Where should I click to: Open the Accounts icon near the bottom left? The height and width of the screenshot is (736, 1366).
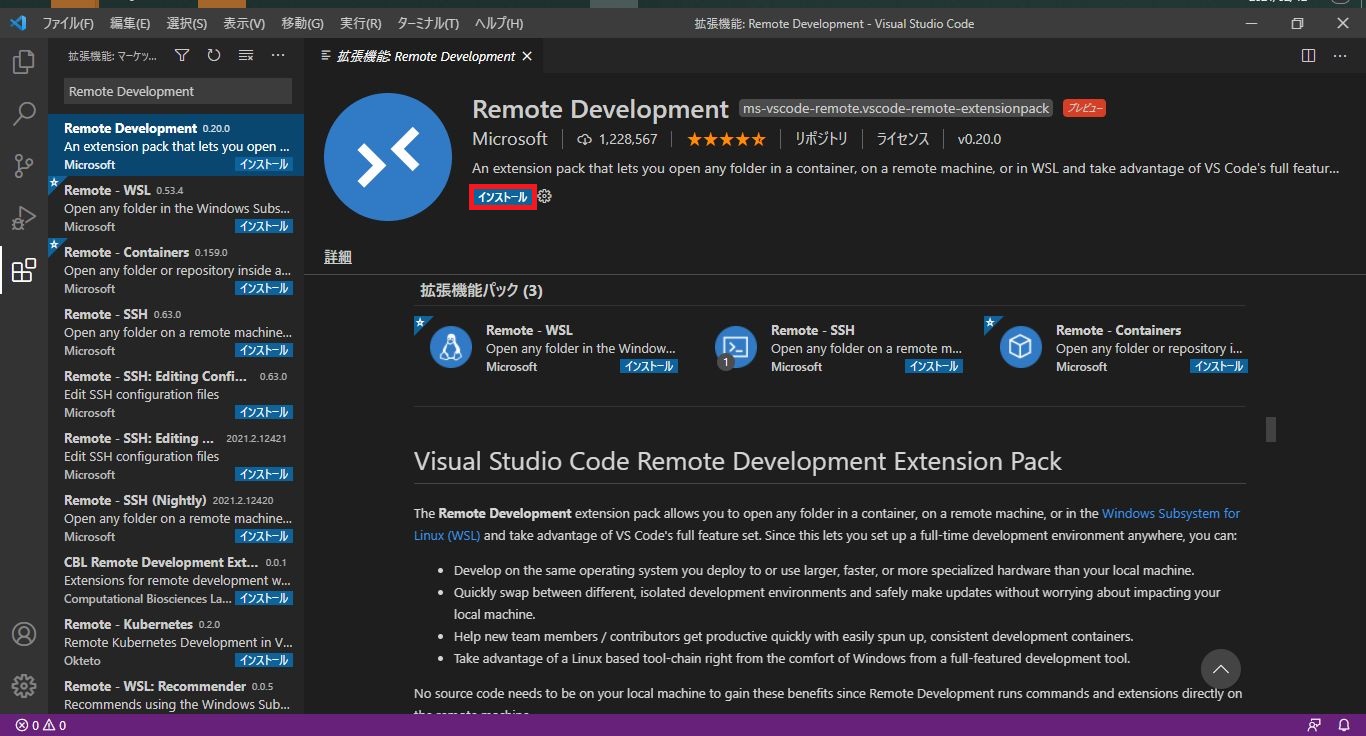coord(24,633)
